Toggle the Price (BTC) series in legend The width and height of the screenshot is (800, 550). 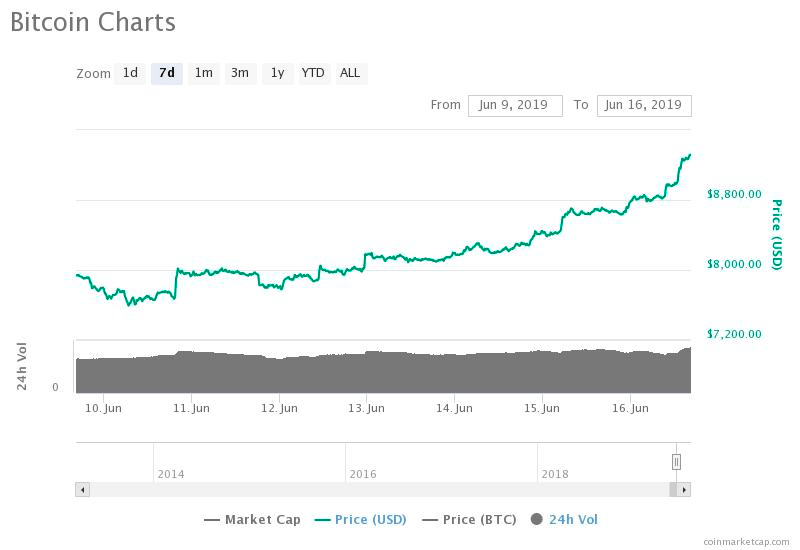click(469, 520)
